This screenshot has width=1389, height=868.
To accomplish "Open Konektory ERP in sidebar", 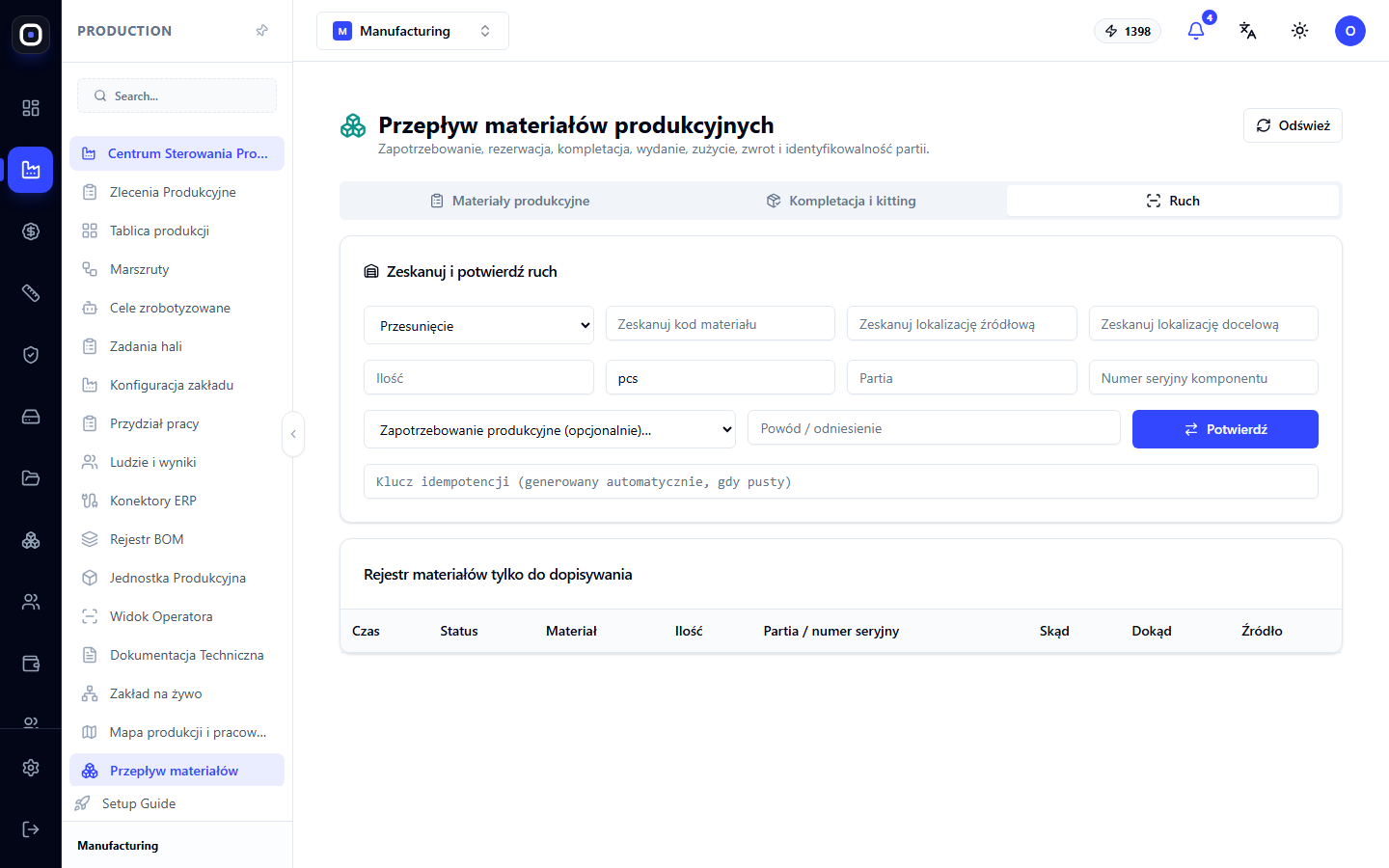I will tap(177, 501).
